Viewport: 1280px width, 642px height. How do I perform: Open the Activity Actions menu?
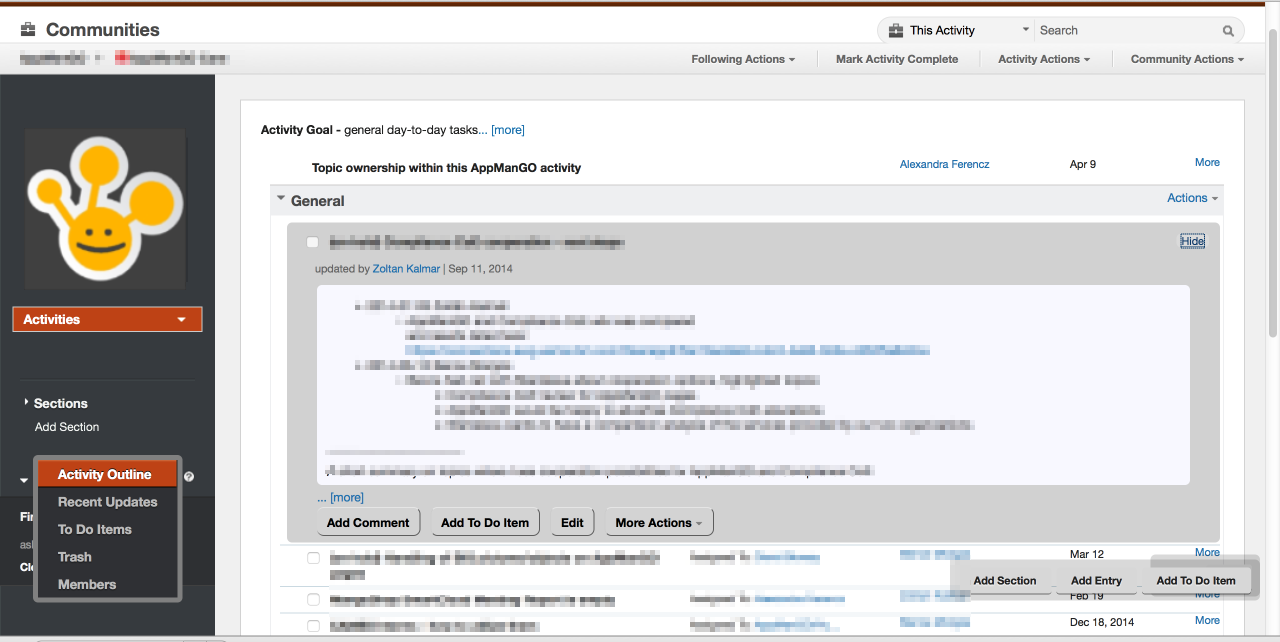1044,59
